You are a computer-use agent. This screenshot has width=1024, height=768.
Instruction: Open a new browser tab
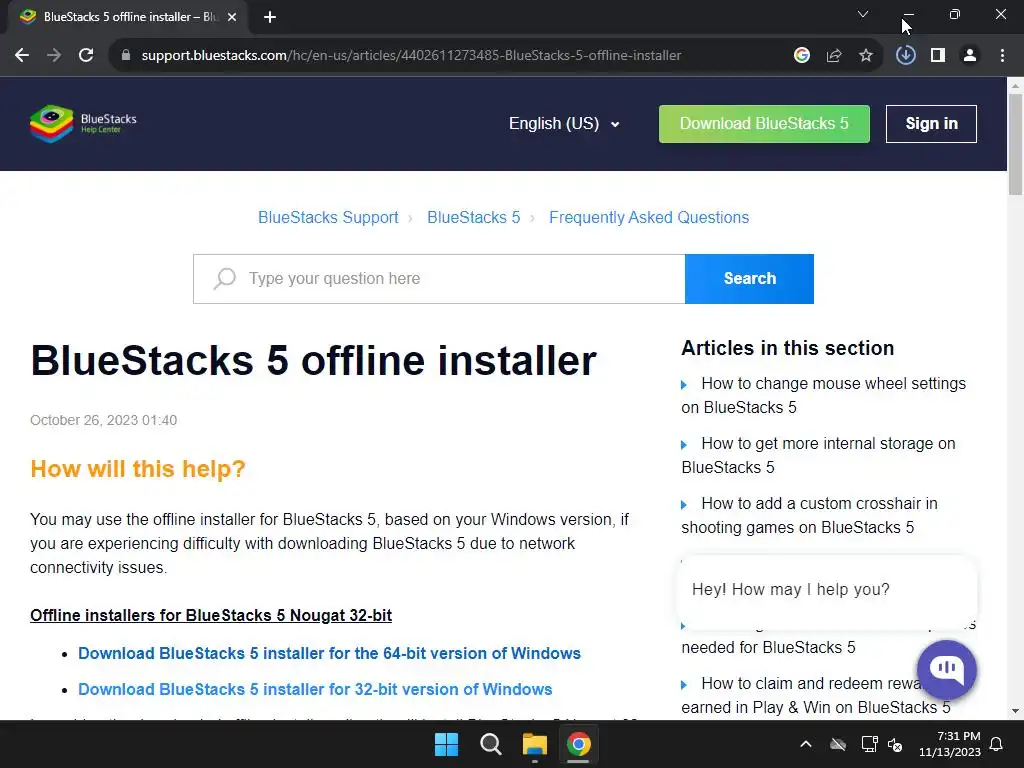[270, 17]
